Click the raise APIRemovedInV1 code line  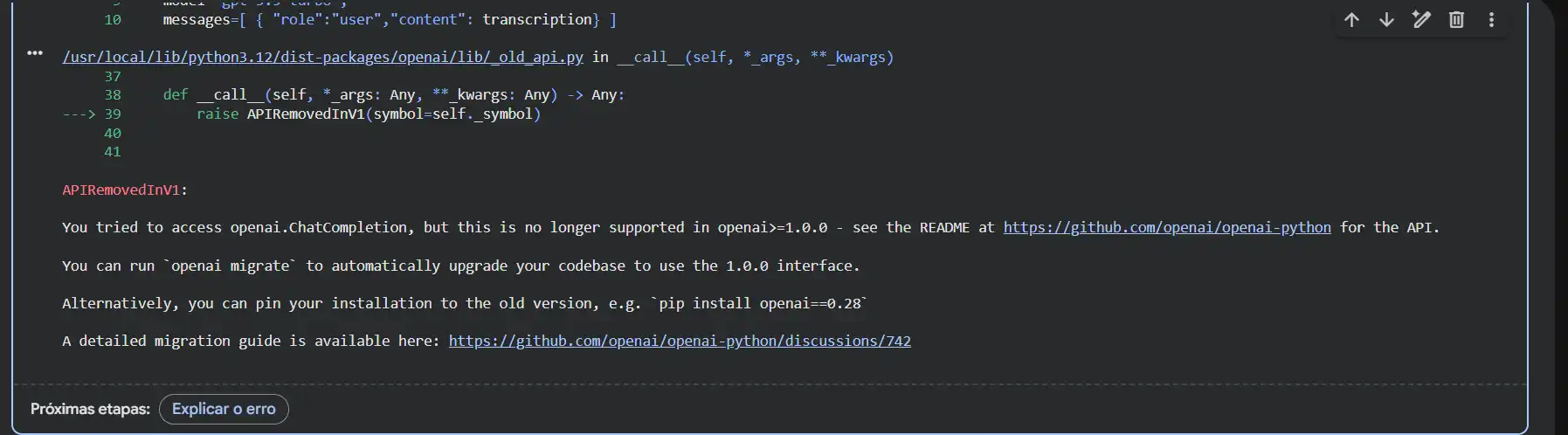pyautogui.click(x=368, y=114)
